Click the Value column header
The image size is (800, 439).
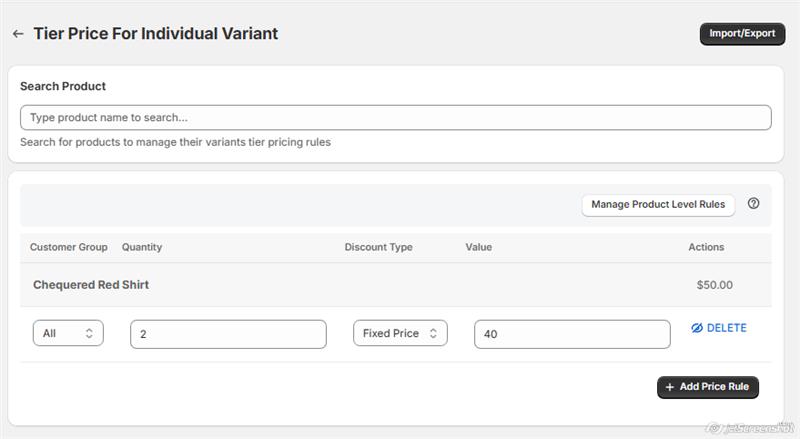(x=479, y=247)
